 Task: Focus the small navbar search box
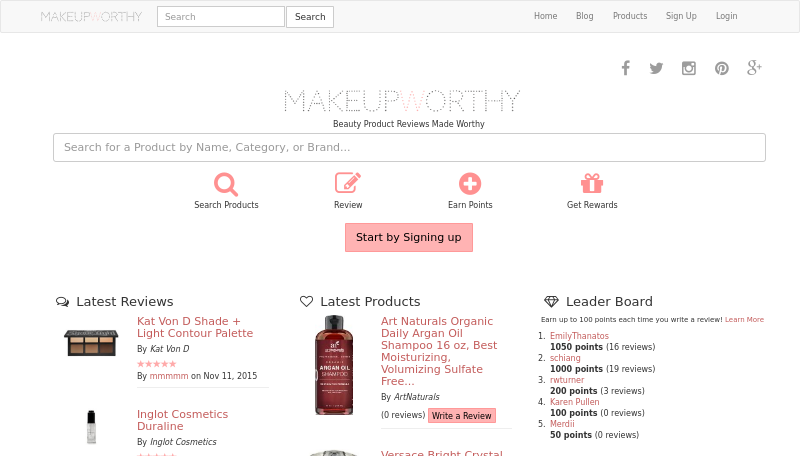[x=221, y=17]
